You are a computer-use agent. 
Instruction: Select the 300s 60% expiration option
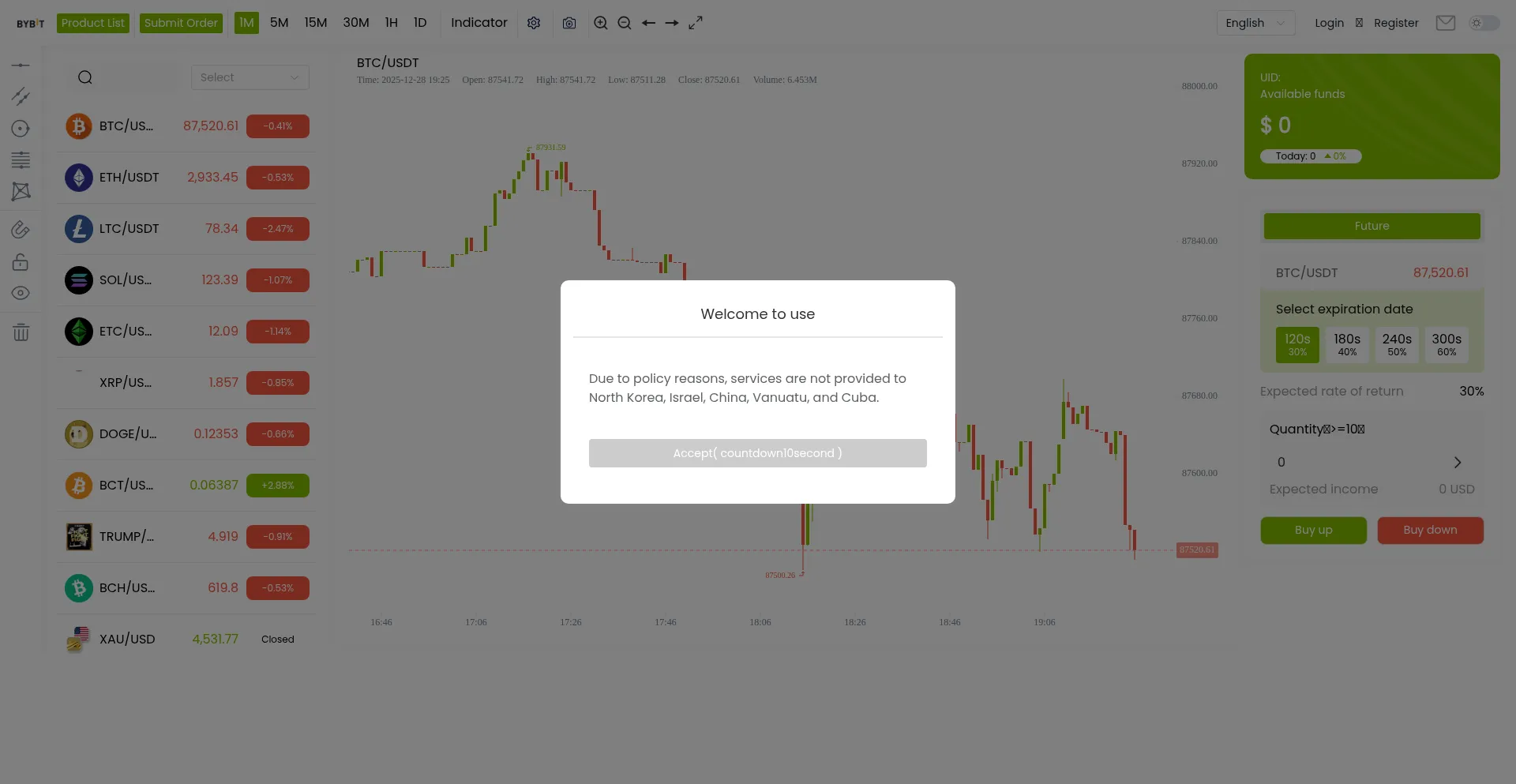1447,344
